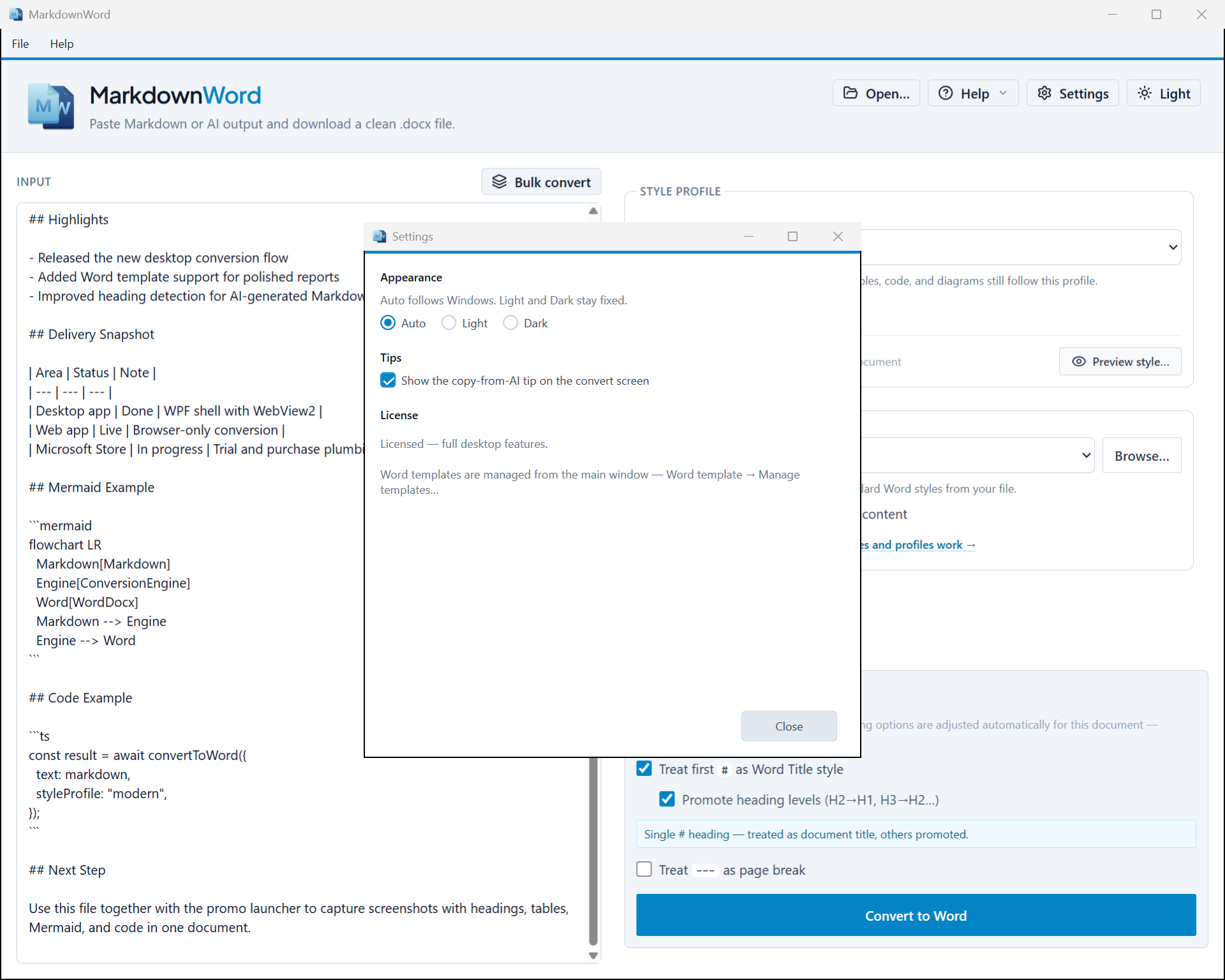
Task: Switch theme with the Light button
Action: coord(1164,93)
